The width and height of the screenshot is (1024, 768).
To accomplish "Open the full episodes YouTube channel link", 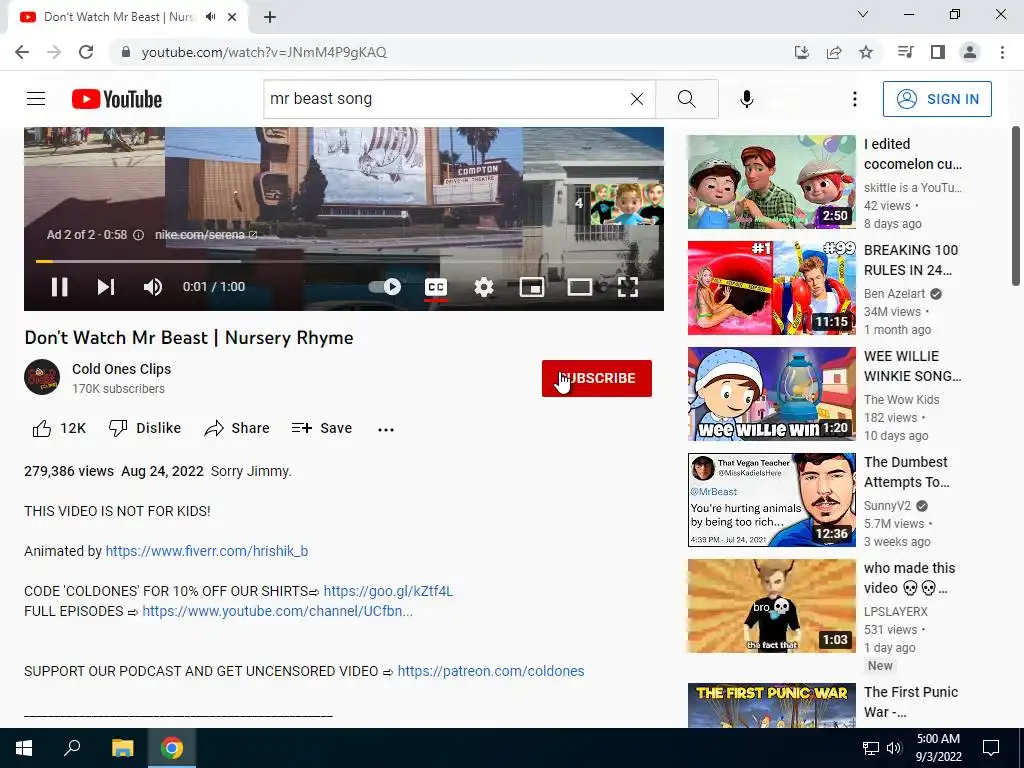I will (x=278, y=611).
